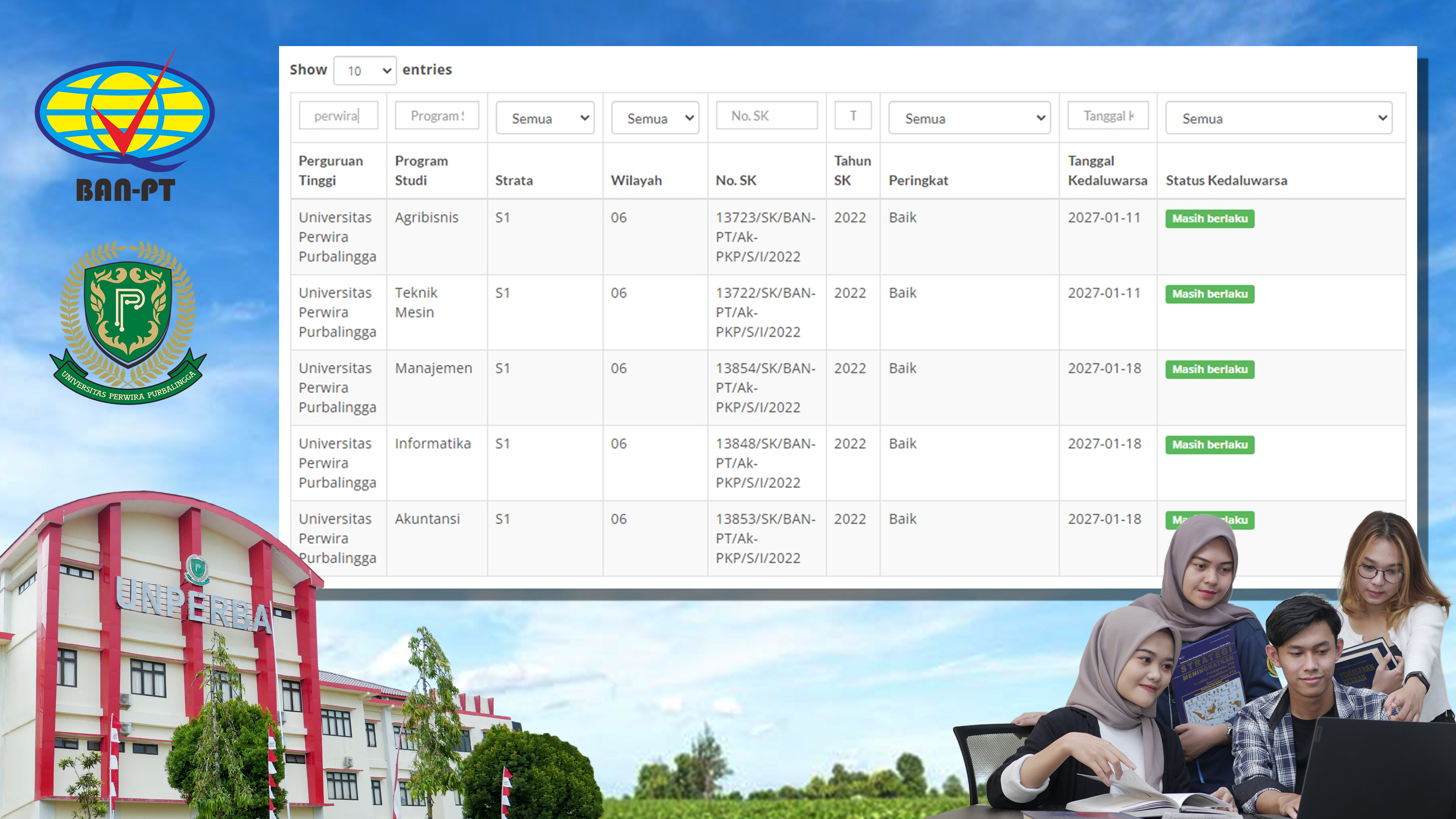The image size is (1456, 819).
Task: Click Universitas Perwira Purbalingga in Manajemen row
Action: [337, 387]
